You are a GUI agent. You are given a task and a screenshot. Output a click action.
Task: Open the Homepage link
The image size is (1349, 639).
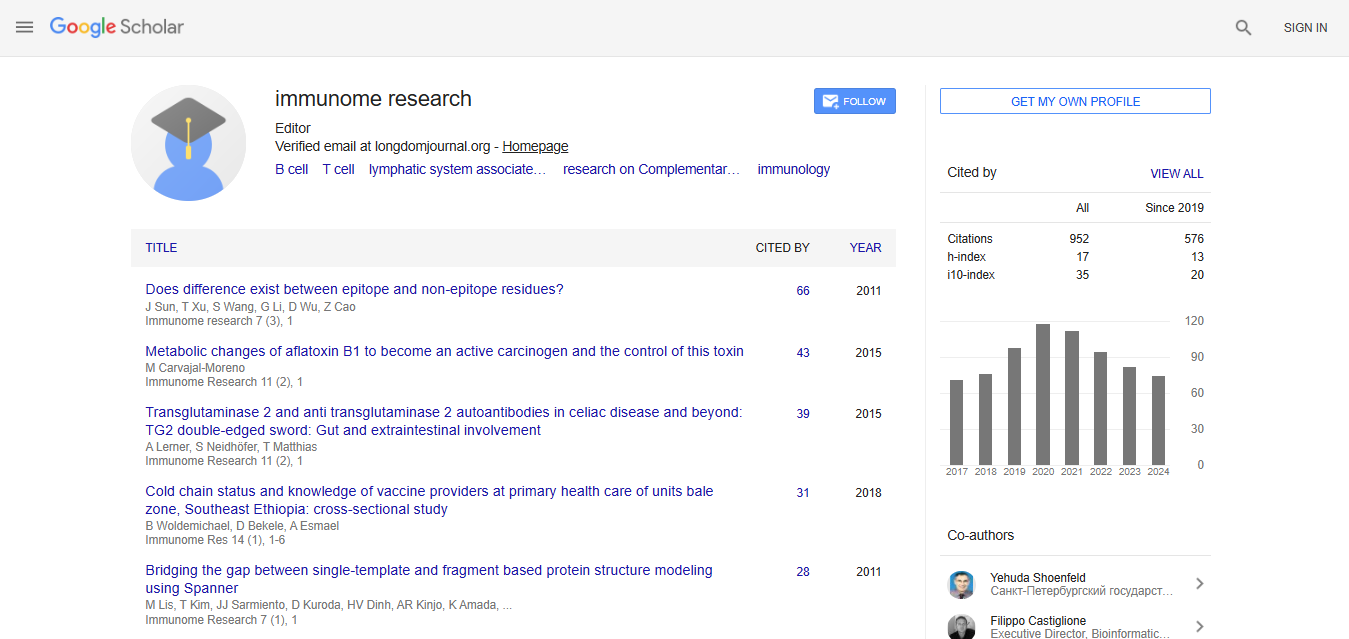coord(535,146)
